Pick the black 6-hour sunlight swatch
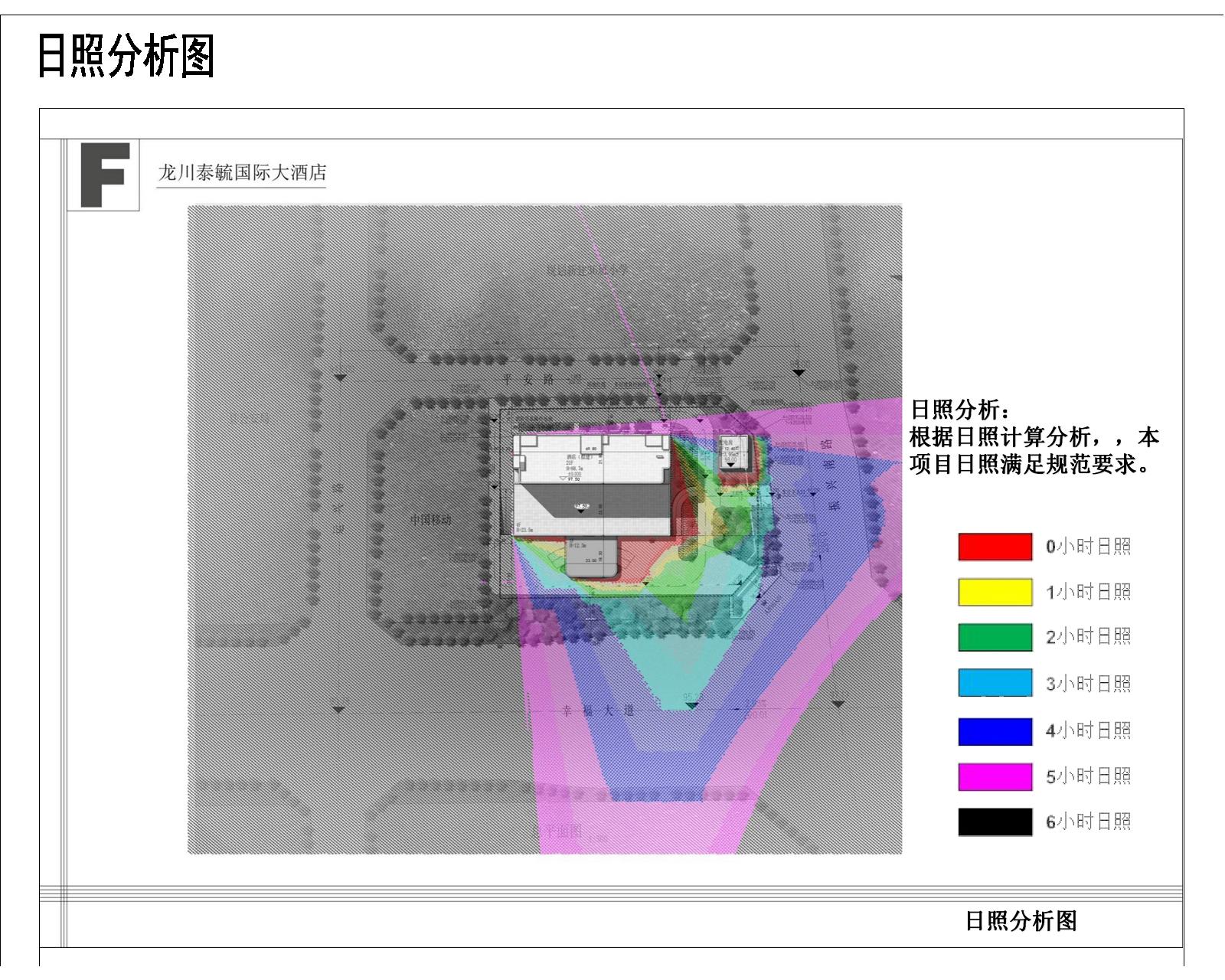The image size is (1225, 980). [x=995, y=822]
